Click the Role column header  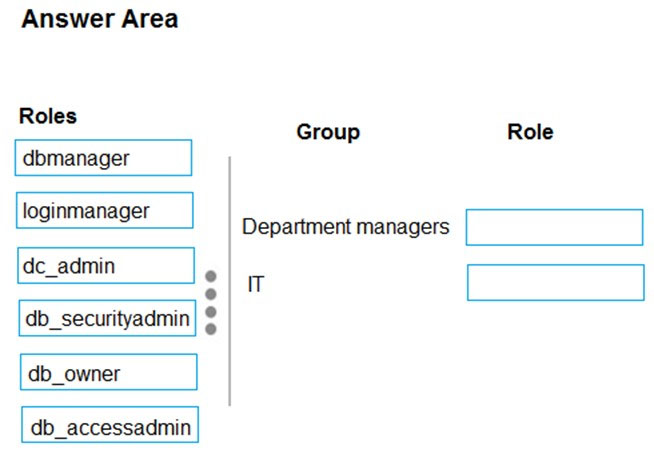531,132
